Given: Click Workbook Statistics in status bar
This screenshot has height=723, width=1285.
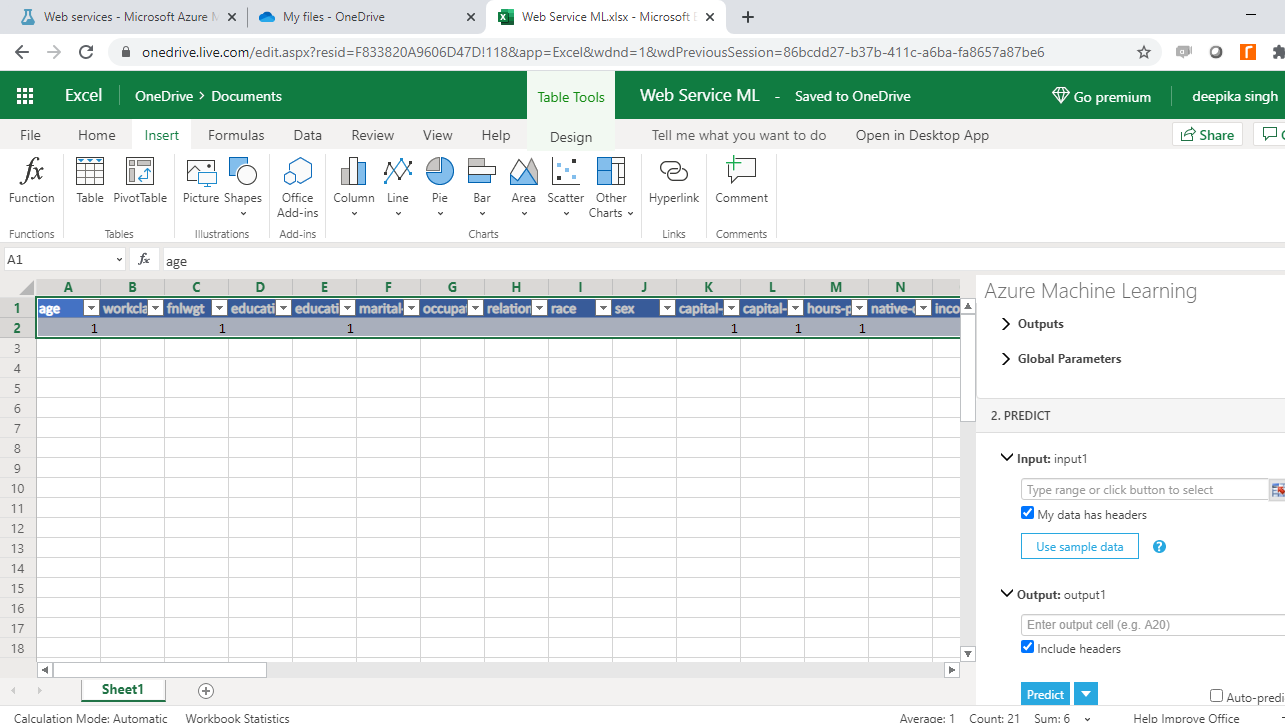Looking at the screenshot, I should [238, 718].
